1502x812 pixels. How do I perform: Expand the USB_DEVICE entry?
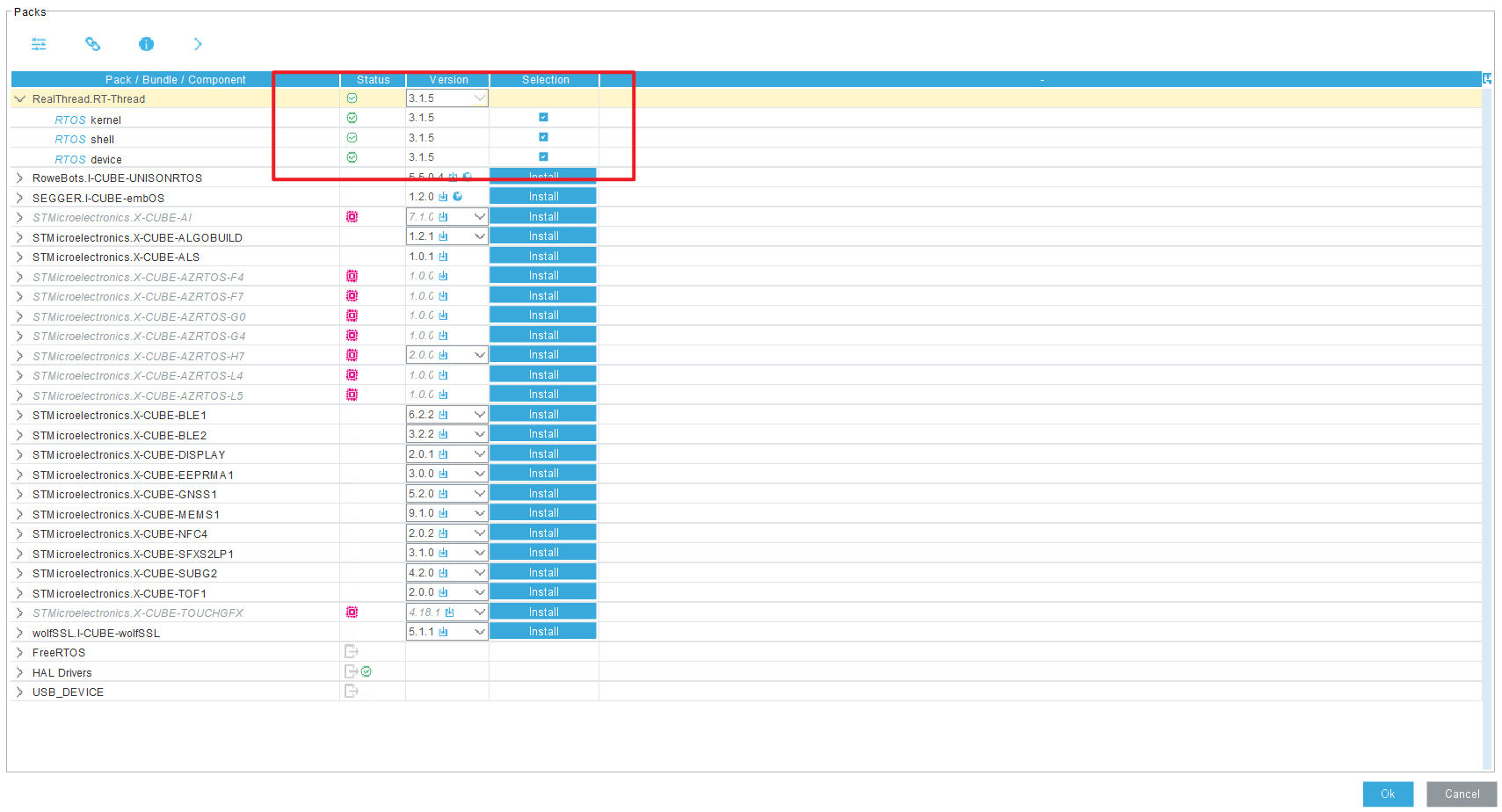(19, 692)
